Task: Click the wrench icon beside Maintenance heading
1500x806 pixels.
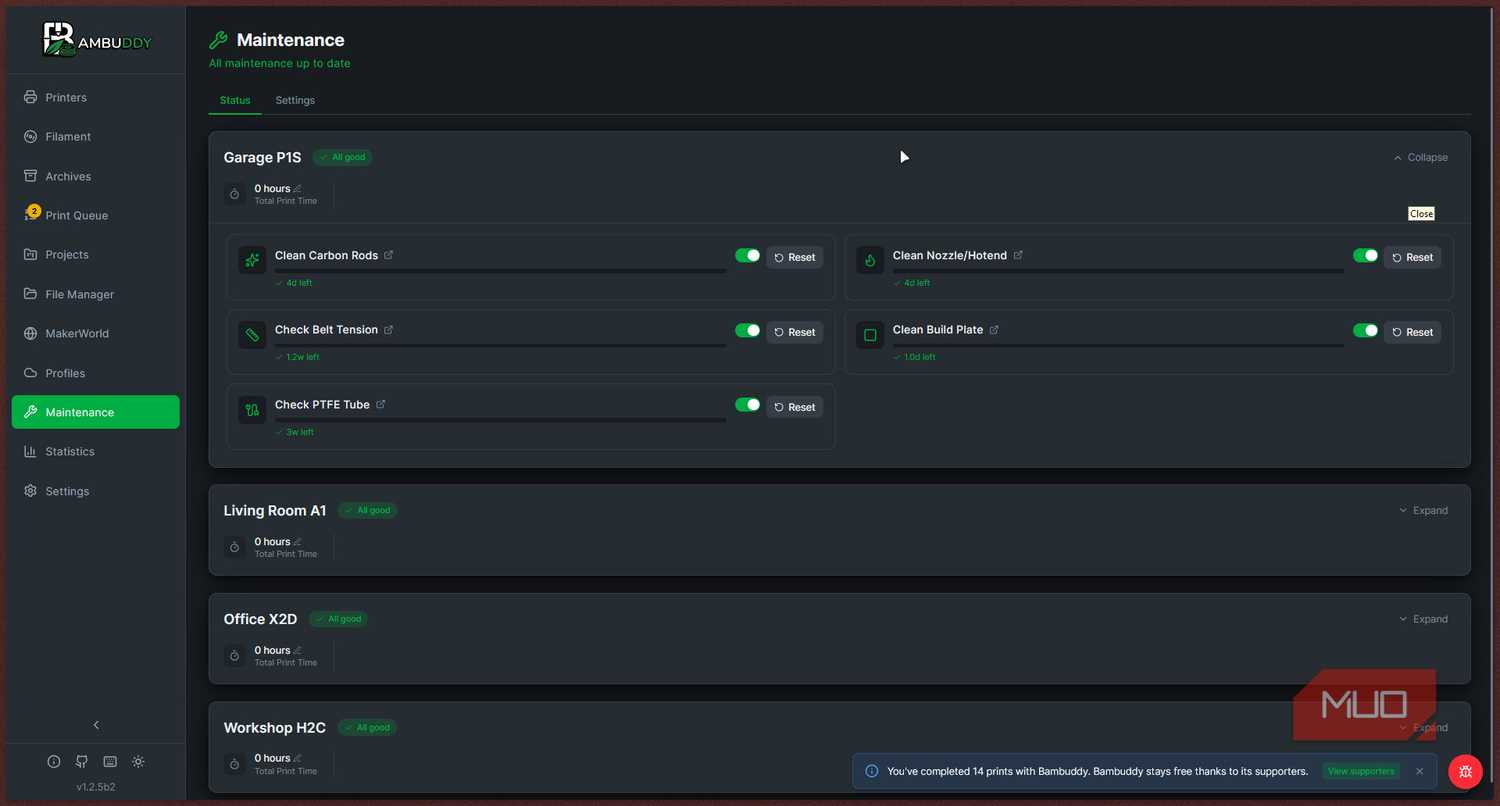Action: point(218,40)
